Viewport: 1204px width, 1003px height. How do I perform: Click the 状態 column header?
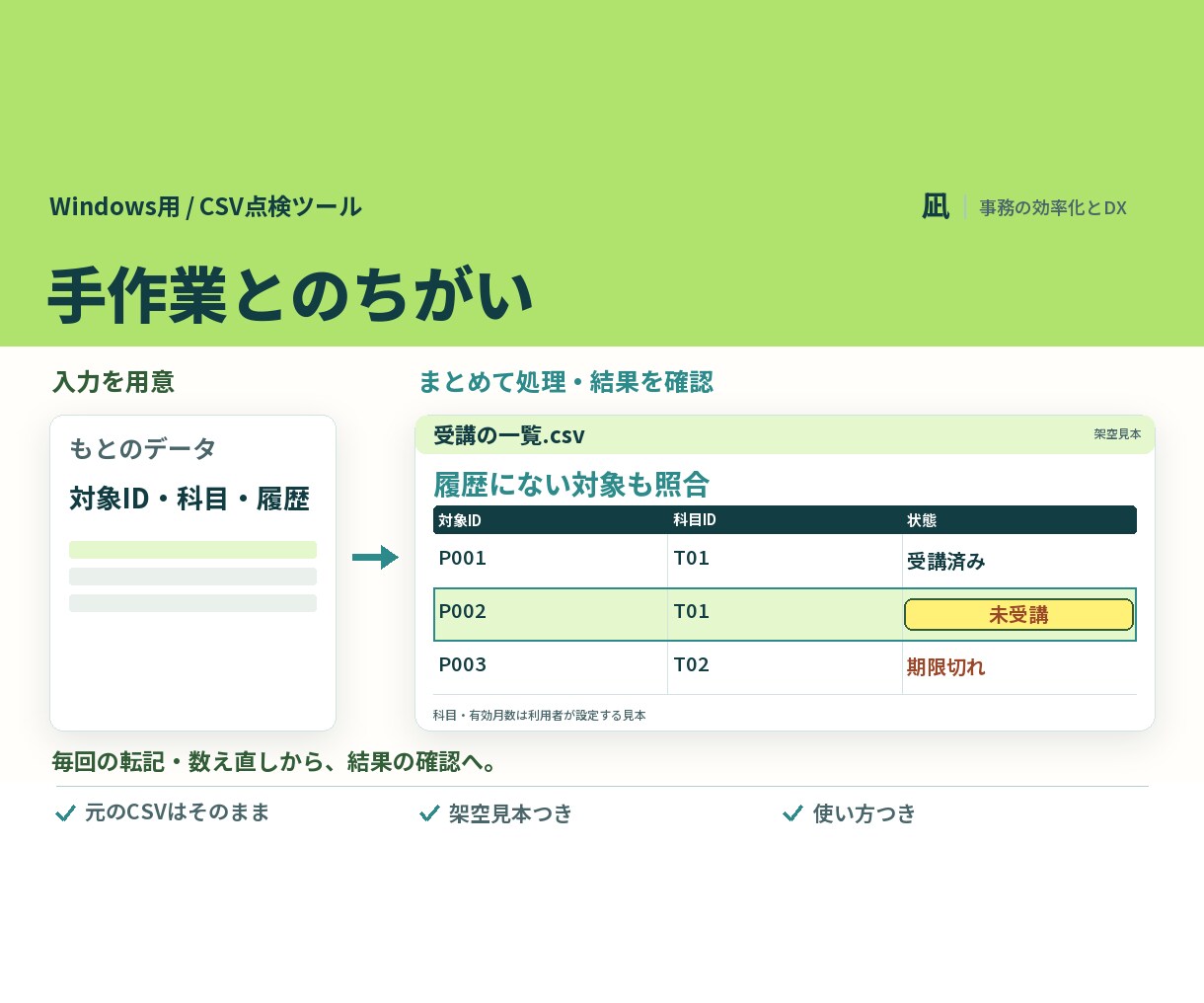click(x=922, y=520)
